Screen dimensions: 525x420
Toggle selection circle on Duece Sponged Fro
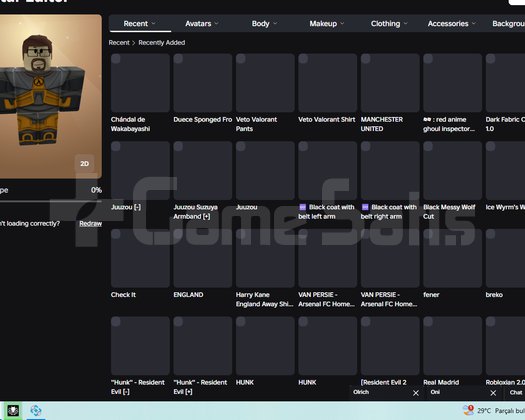click(x=178, y=59)
